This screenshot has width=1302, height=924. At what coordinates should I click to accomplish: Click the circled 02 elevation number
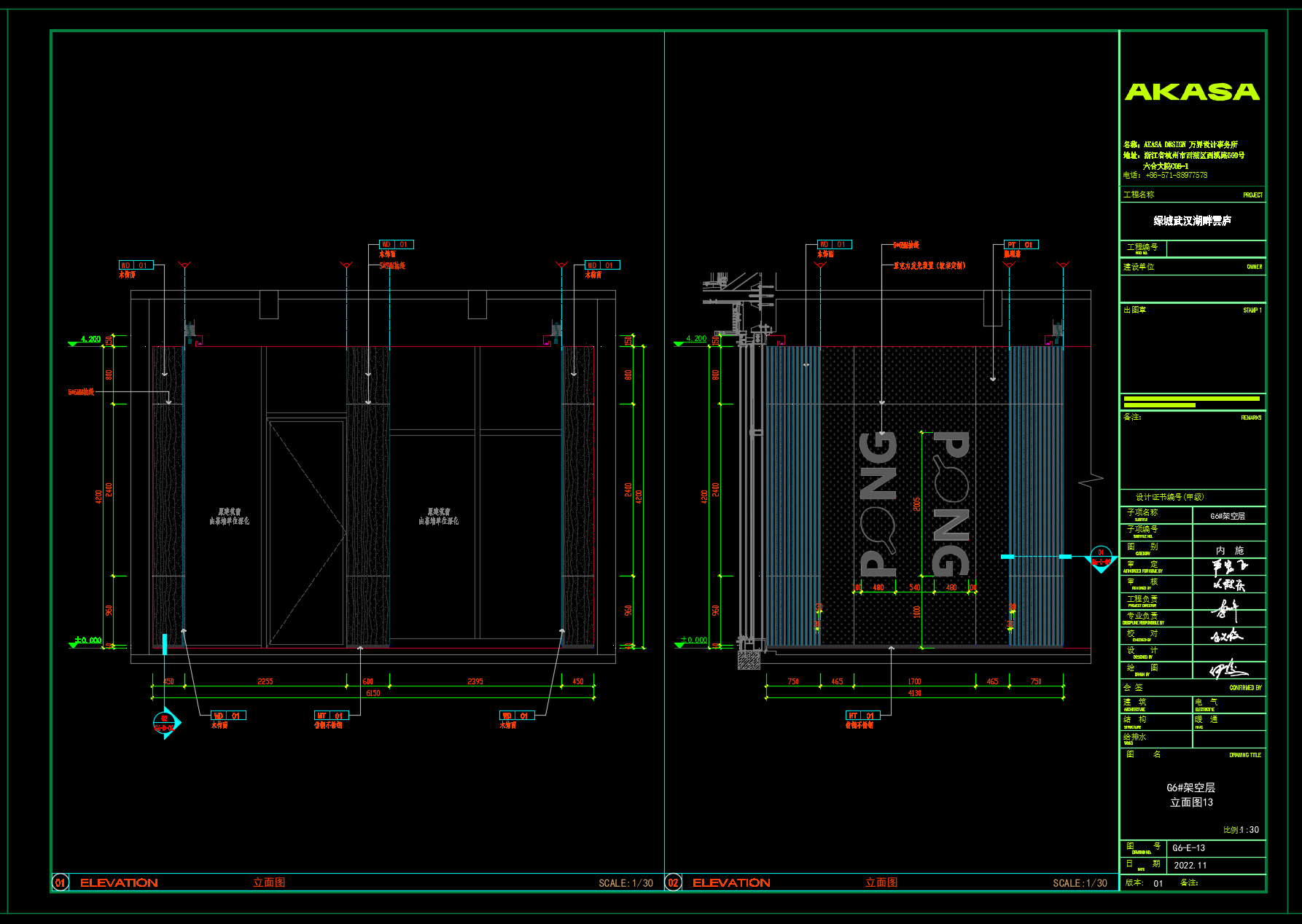(x=673, y=882)
